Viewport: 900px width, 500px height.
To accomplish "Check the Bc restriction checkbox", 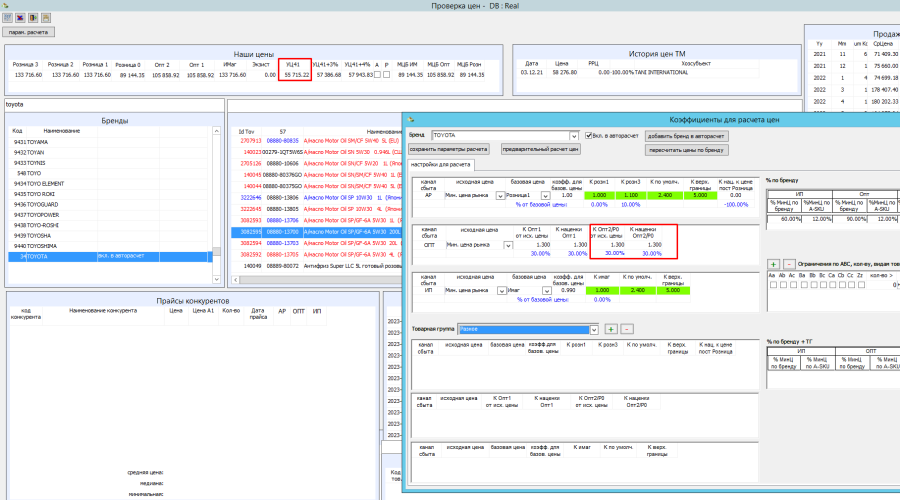I will (x=823, y=285).
